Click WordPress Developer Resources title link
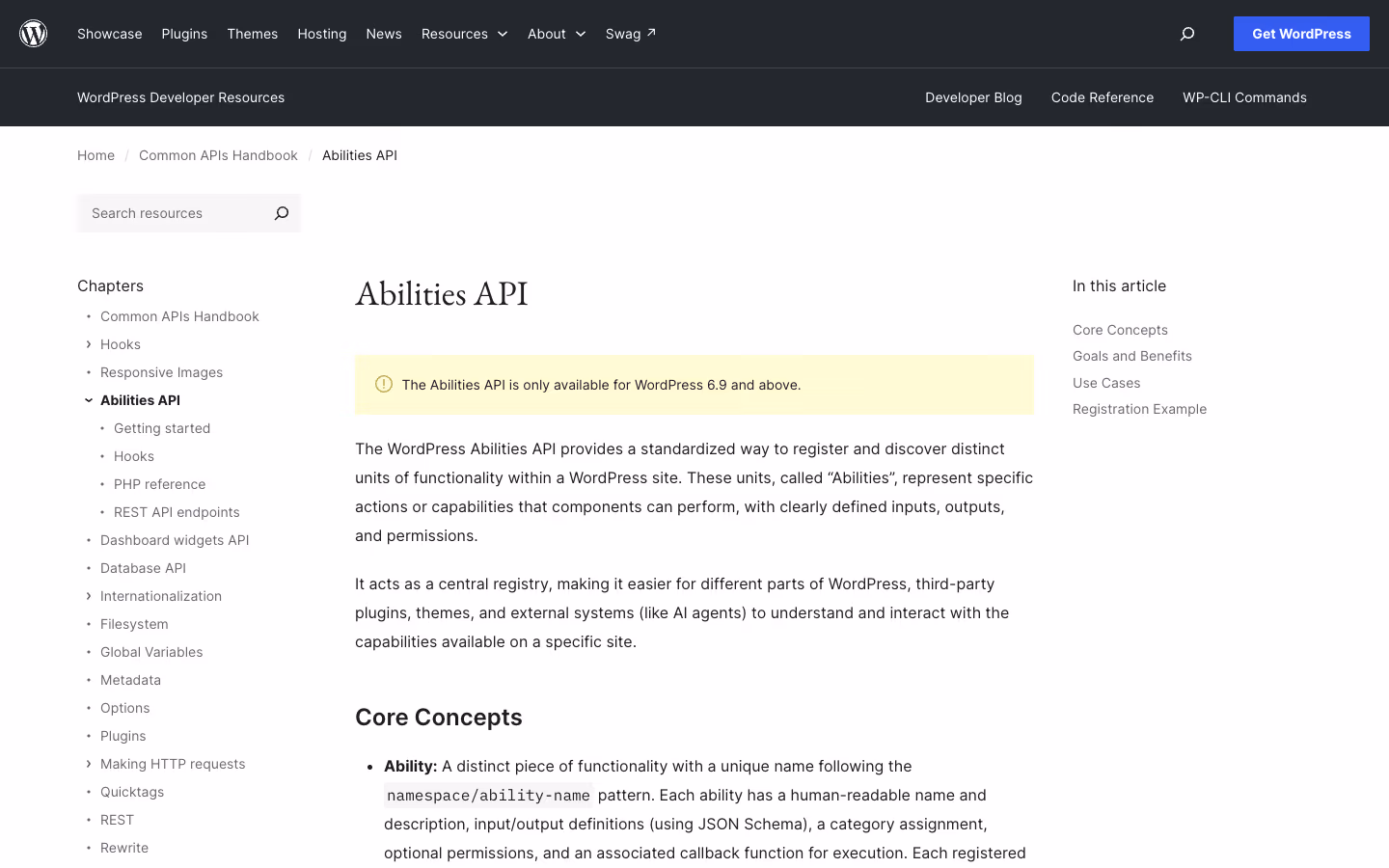 coord(180,97)
